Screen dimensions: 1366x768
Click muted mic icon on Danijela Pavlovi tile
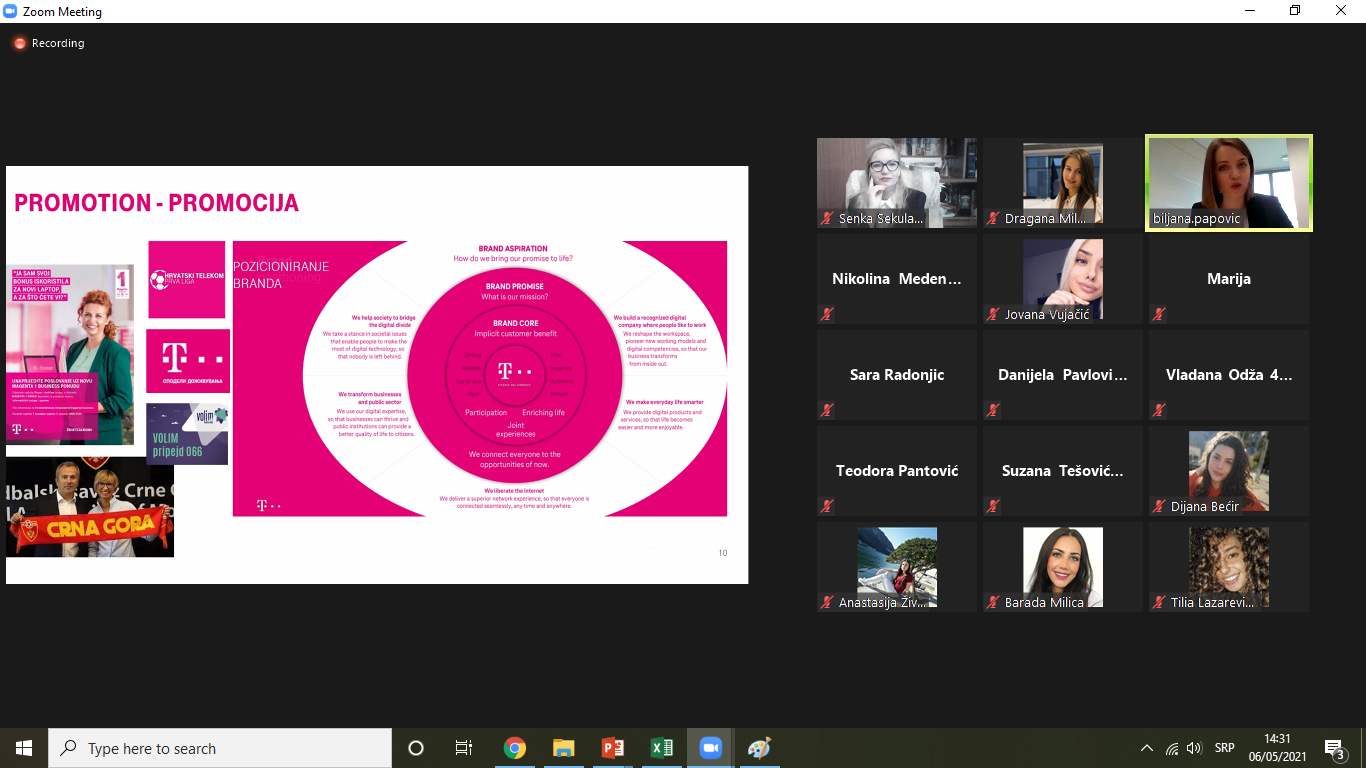pyautogui.click(x=993, y=410)
